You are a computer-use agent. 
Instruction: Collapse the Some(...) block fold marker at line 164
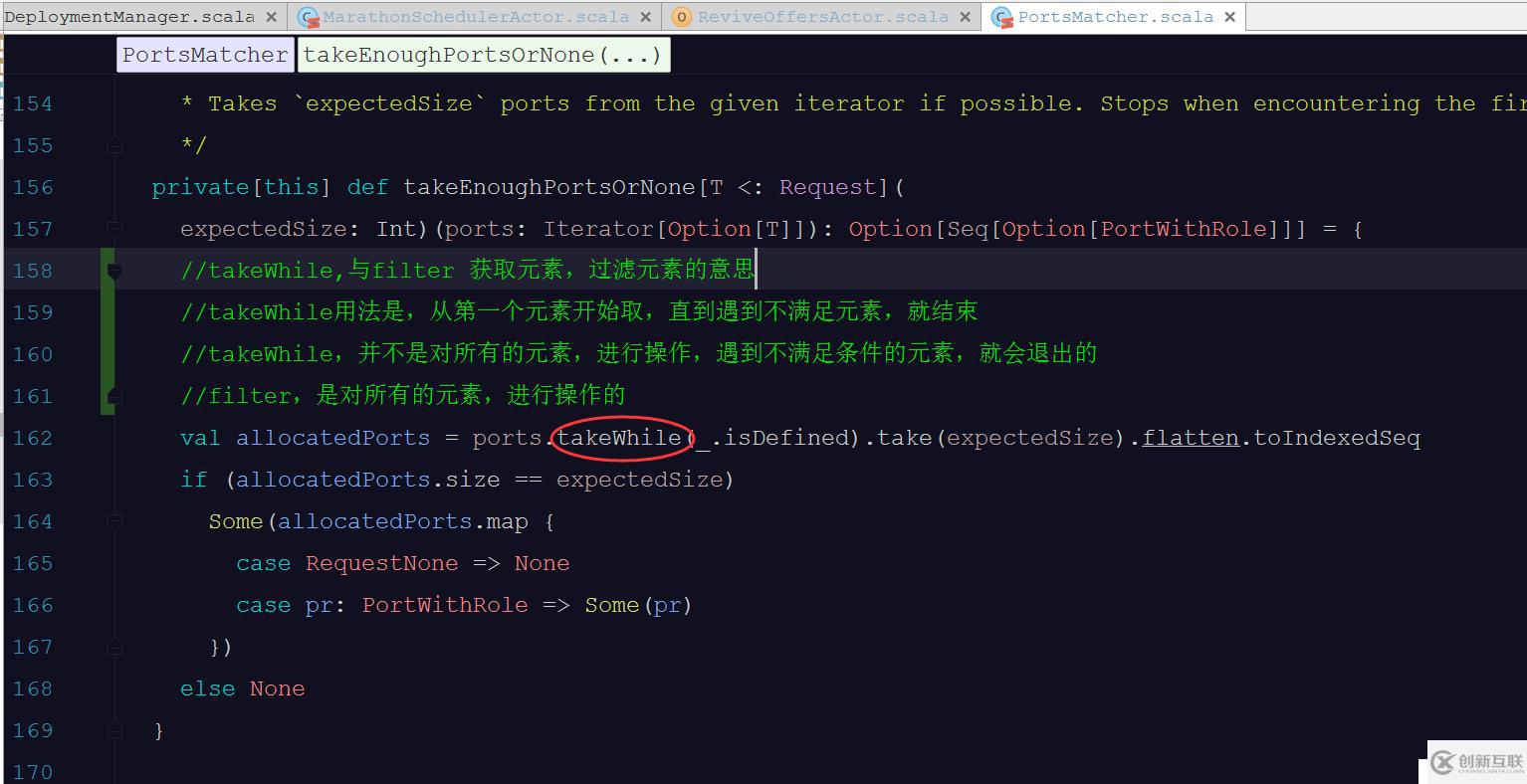click(114, 521)
